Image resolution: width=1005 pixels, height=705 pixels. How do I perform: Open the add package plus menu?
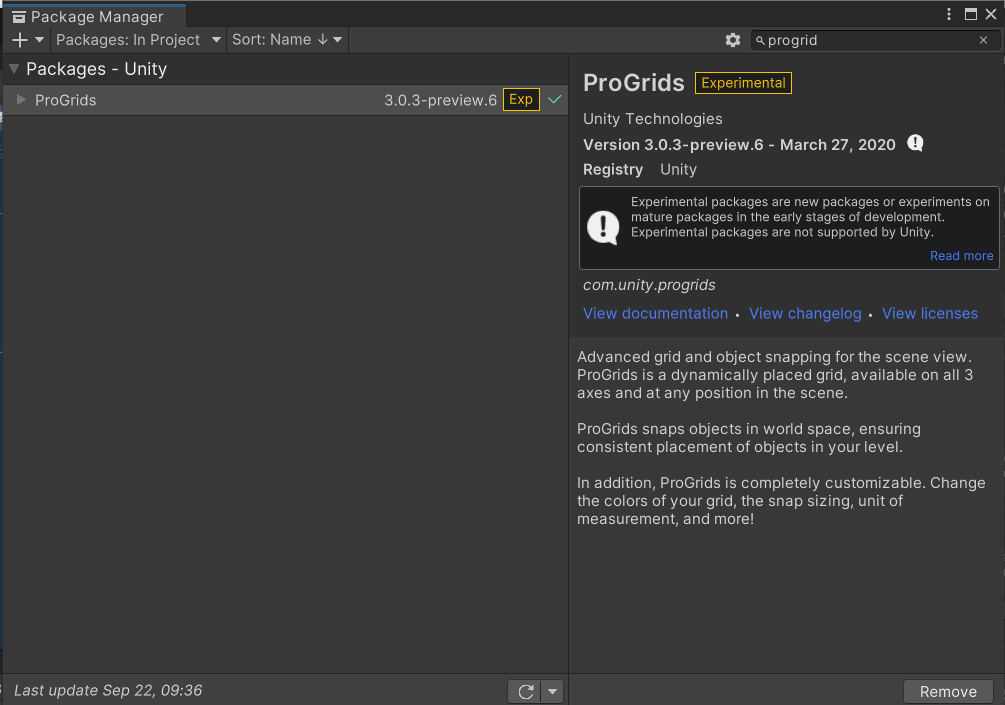click(28, 40)
